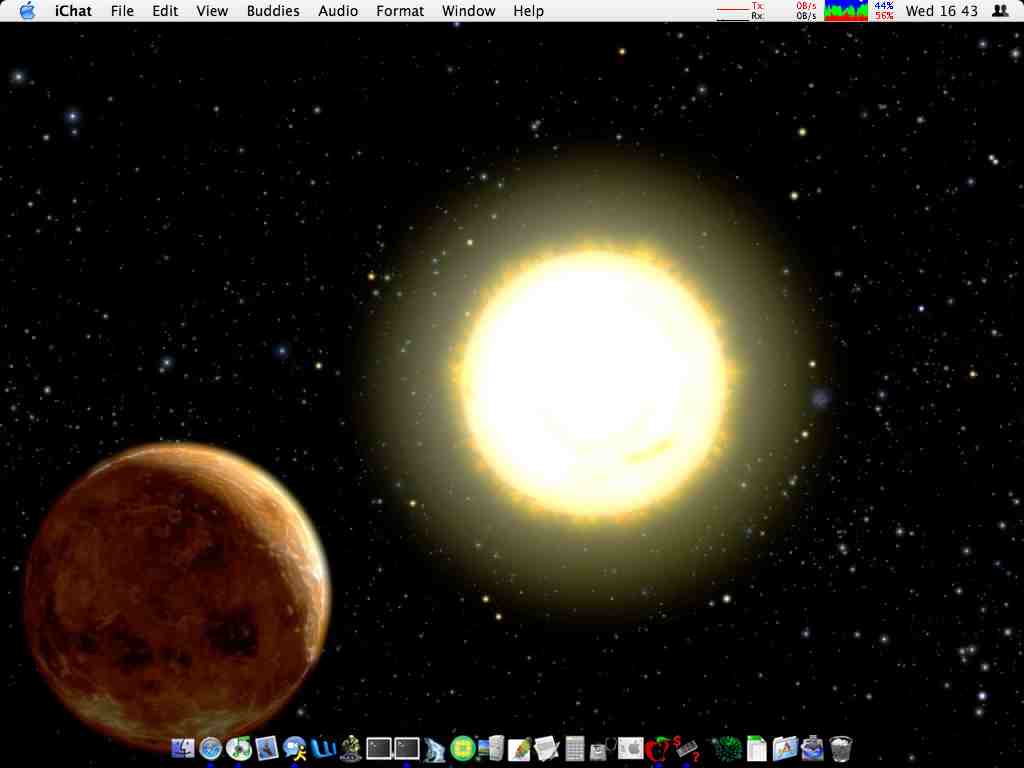This screenshot has width=1024, height=768.
Task: Open the fast user switching icon
Action: [1000, 11]
